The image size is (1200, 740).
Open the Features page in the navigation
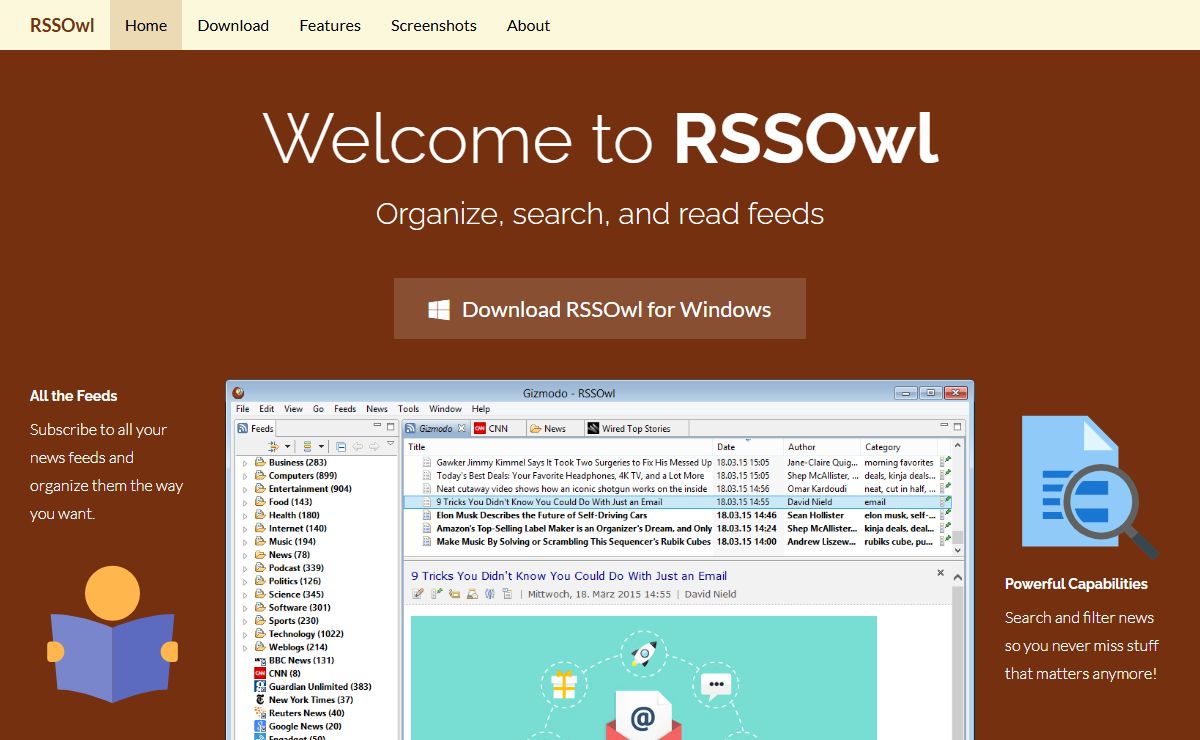[x=330, y=25]
